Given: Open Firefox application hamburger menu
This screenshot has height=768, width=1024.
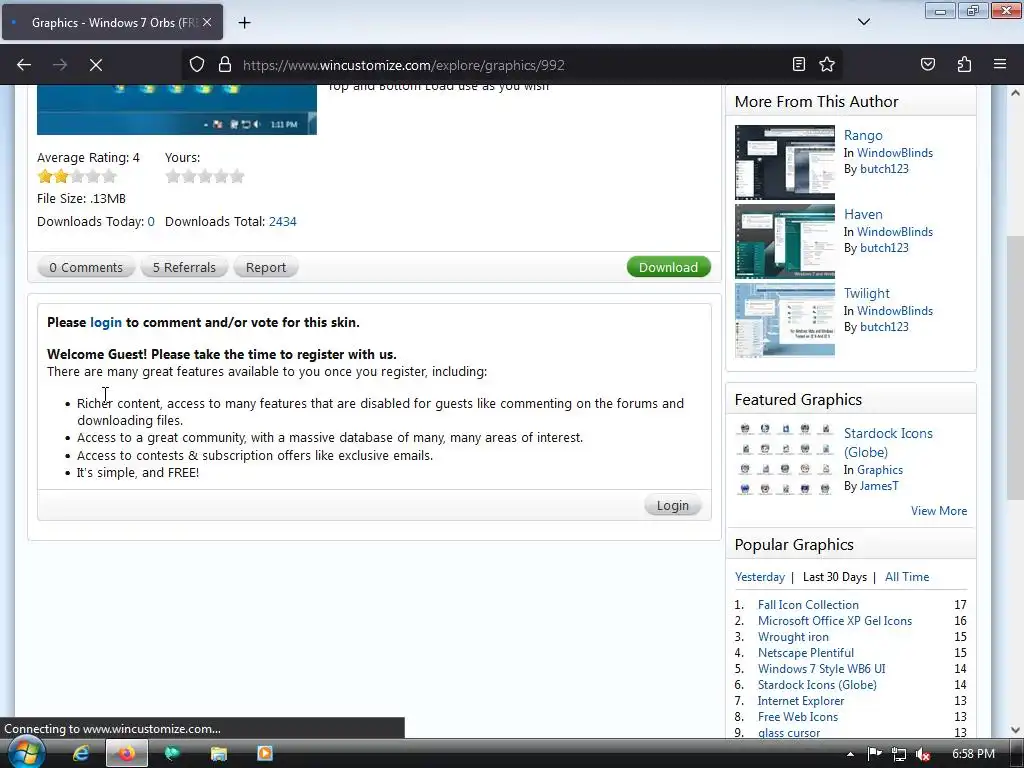Looking at the screenshot, I should coord(999,65).
